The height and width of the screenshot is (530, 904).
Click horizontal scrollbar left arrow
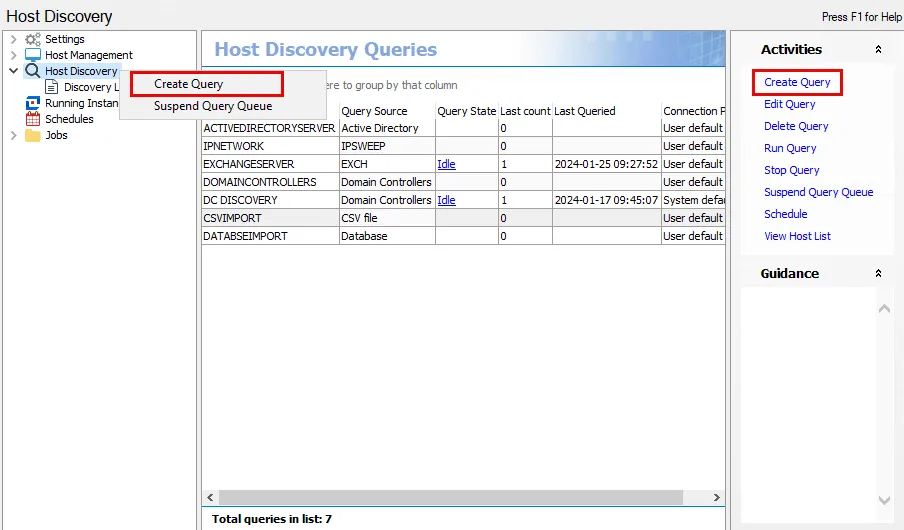(x=210, y=497)
